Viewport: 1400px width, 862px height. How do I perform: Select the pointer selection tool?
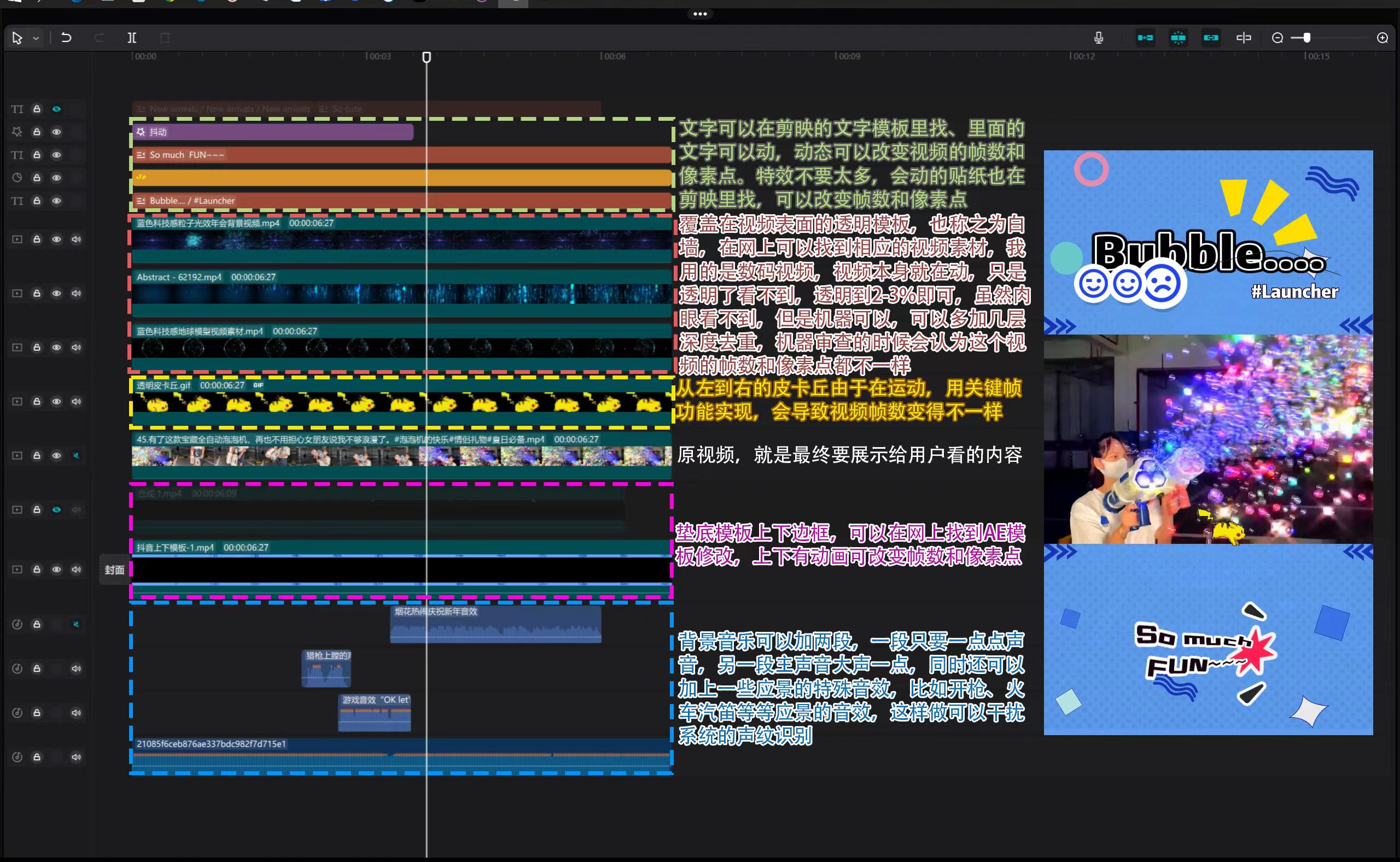(x=17, y=38)
